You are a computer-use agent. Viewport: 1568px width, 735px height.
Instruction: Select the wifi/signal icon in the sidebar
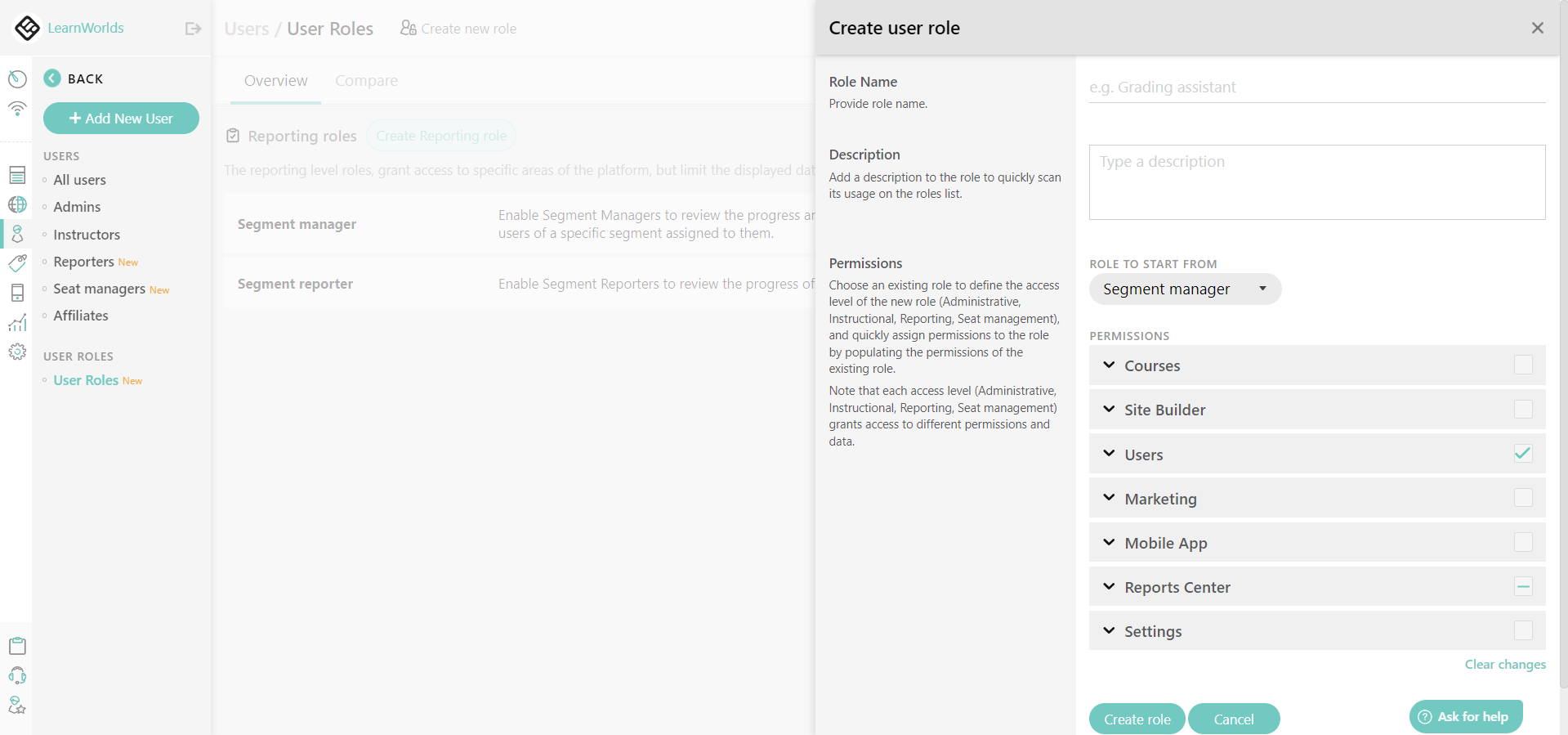tap(17, 109)
